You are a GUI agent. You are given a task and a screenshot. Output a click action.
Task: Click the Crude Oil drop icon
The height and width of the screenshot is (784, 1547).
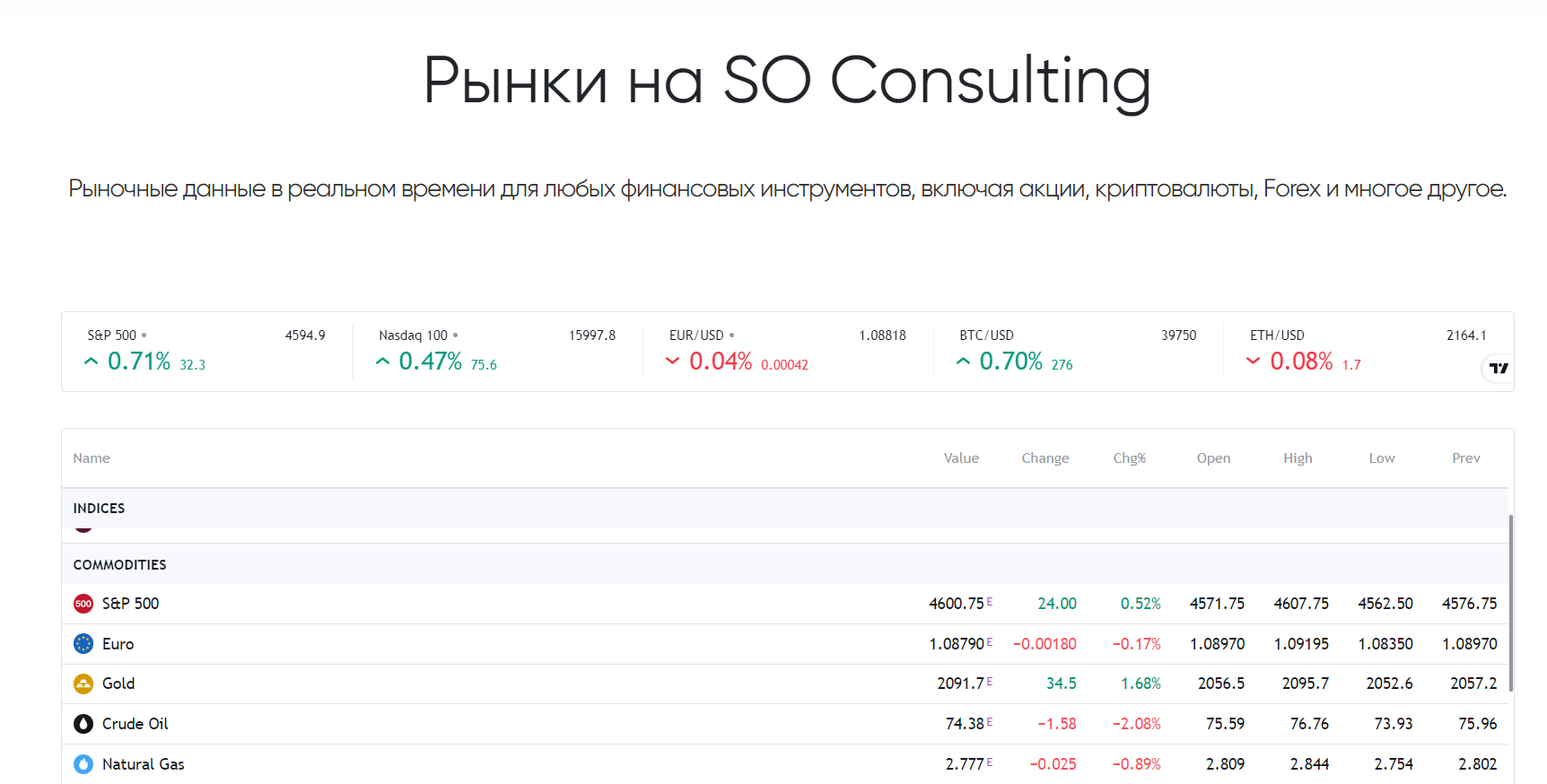(83, 724)
